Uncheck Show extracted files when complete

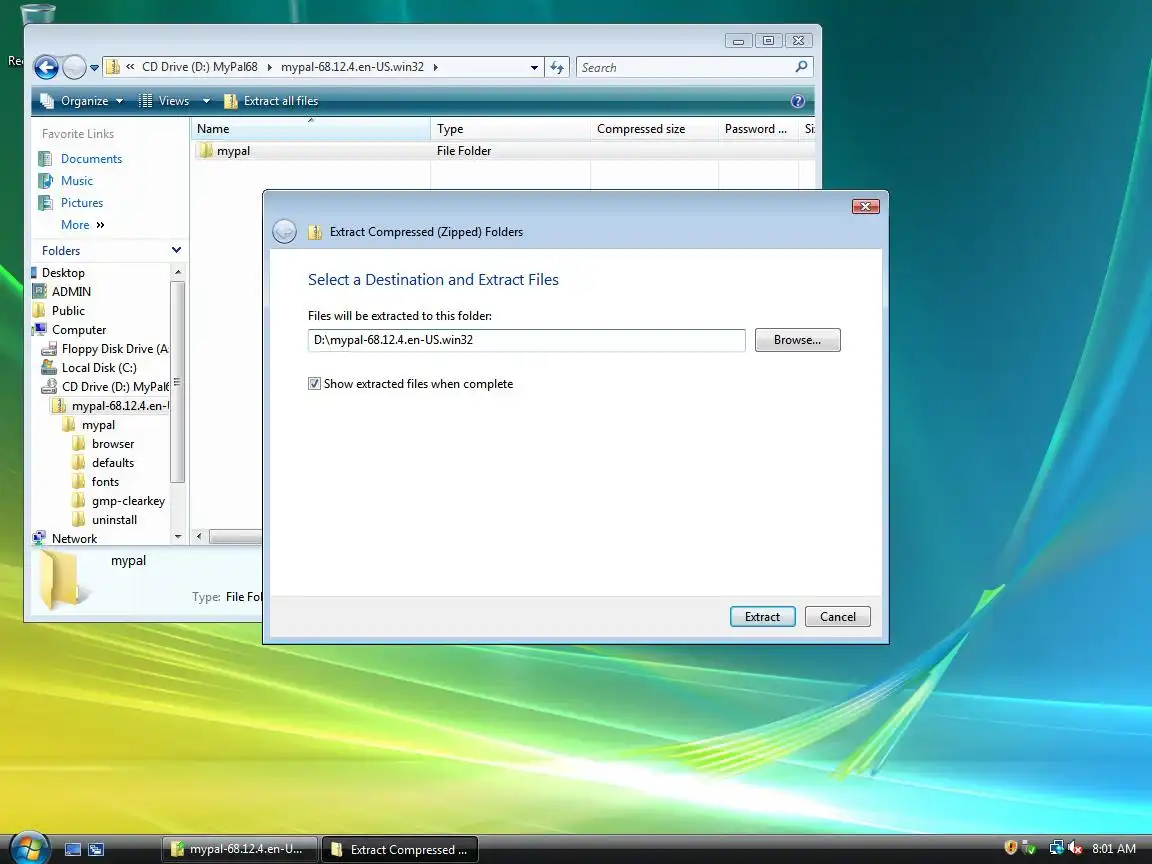tap(314, 384)
